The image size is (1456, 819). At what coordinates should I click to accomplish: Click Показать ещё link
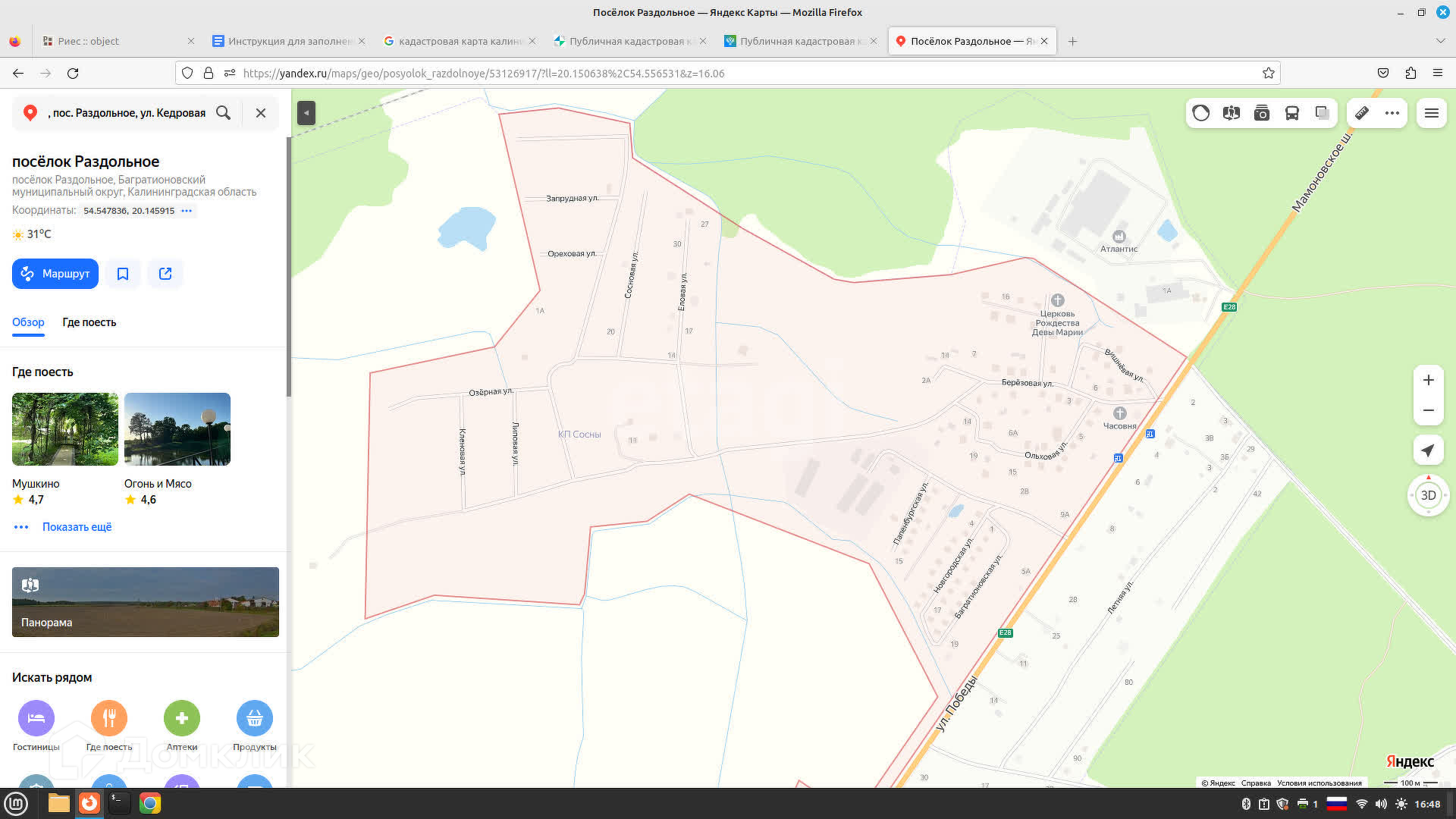click(x=77, y=527)
